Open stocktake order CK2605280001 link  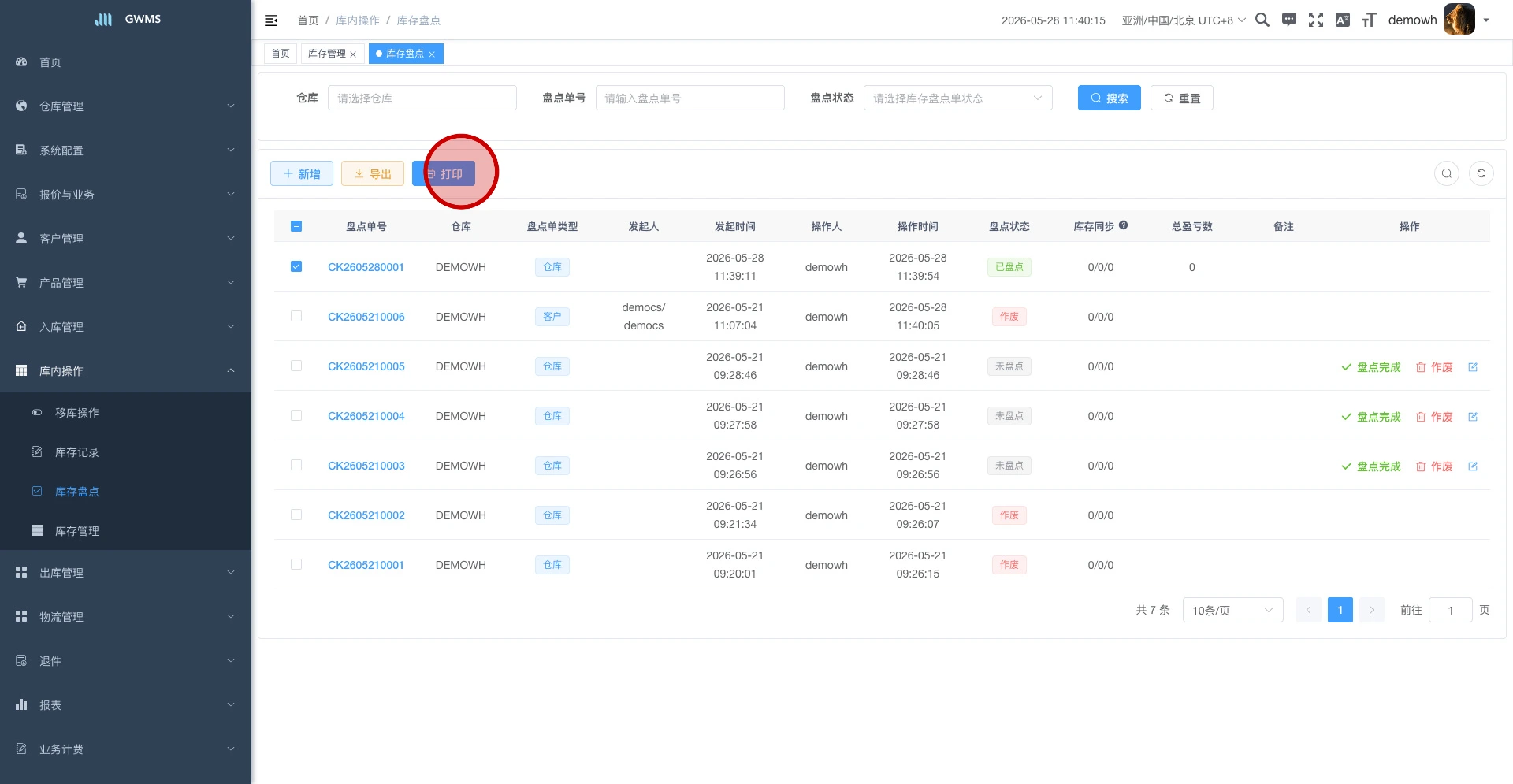tap(366, 267)
